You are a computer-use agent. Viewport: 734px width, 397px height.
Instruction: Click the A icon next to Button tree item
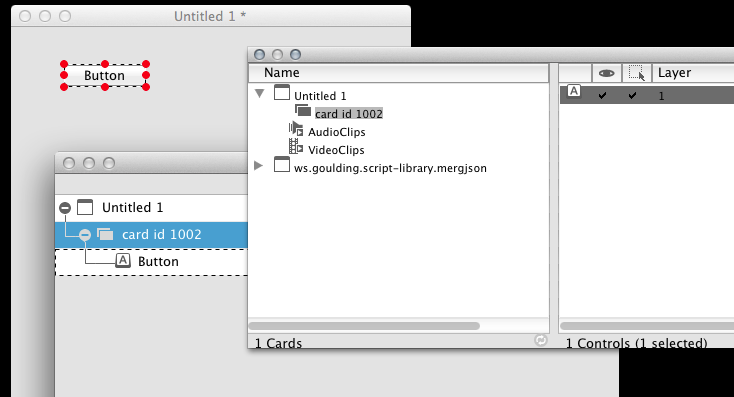[x=123, y=260]
